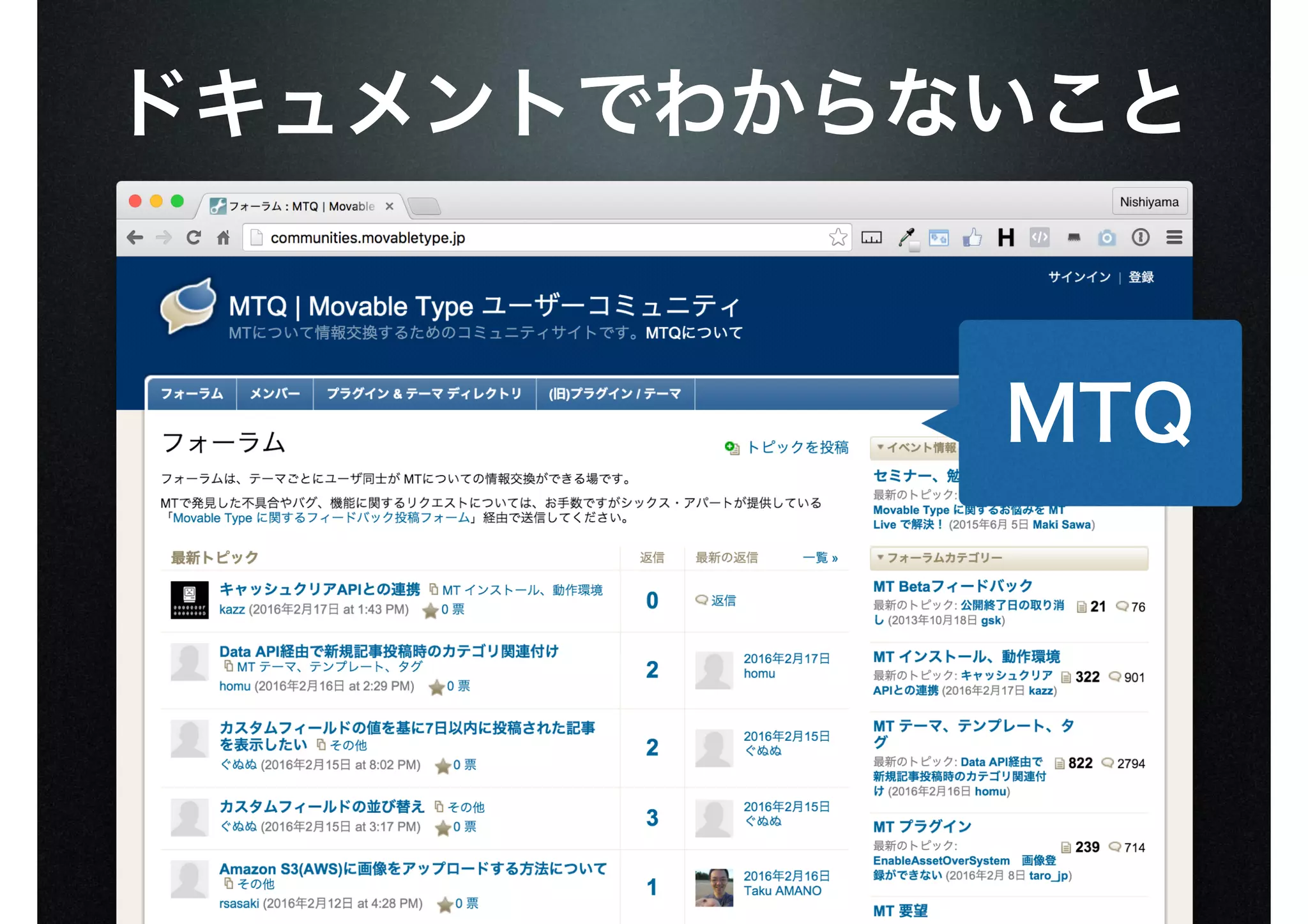Go to the browser home icon
Viewport: 1308px width, 924px height.
(x=223, y=238)
